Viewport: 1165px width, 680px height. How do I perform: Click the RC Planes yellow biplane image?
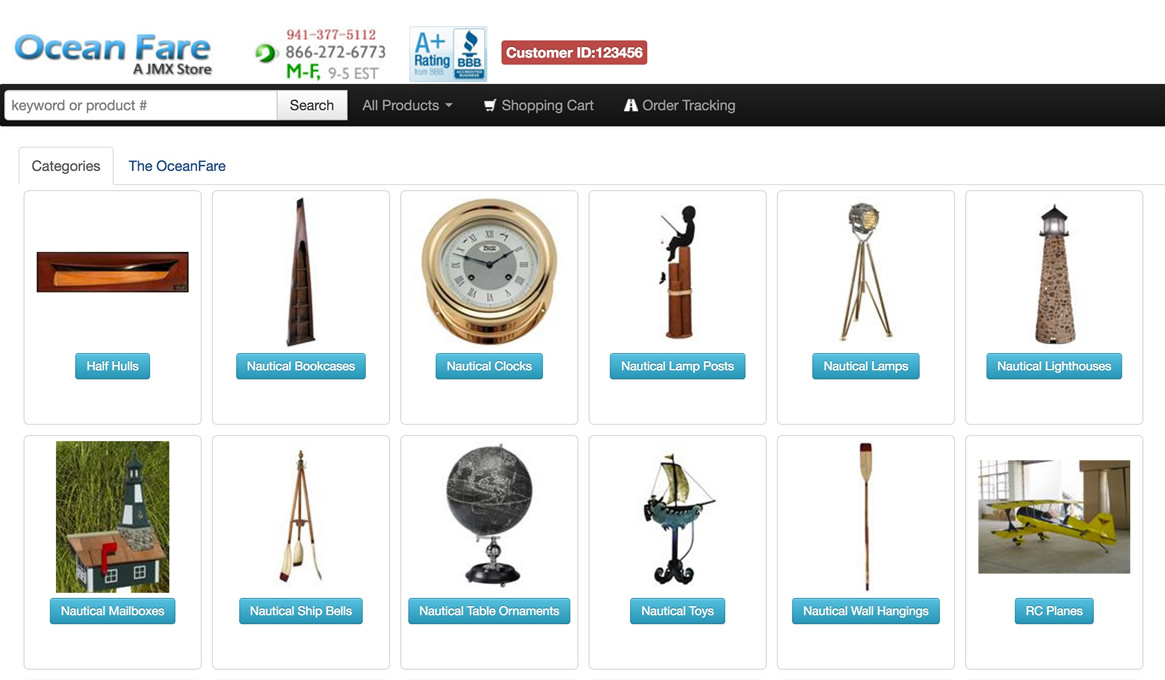(x=1054, y=517)
